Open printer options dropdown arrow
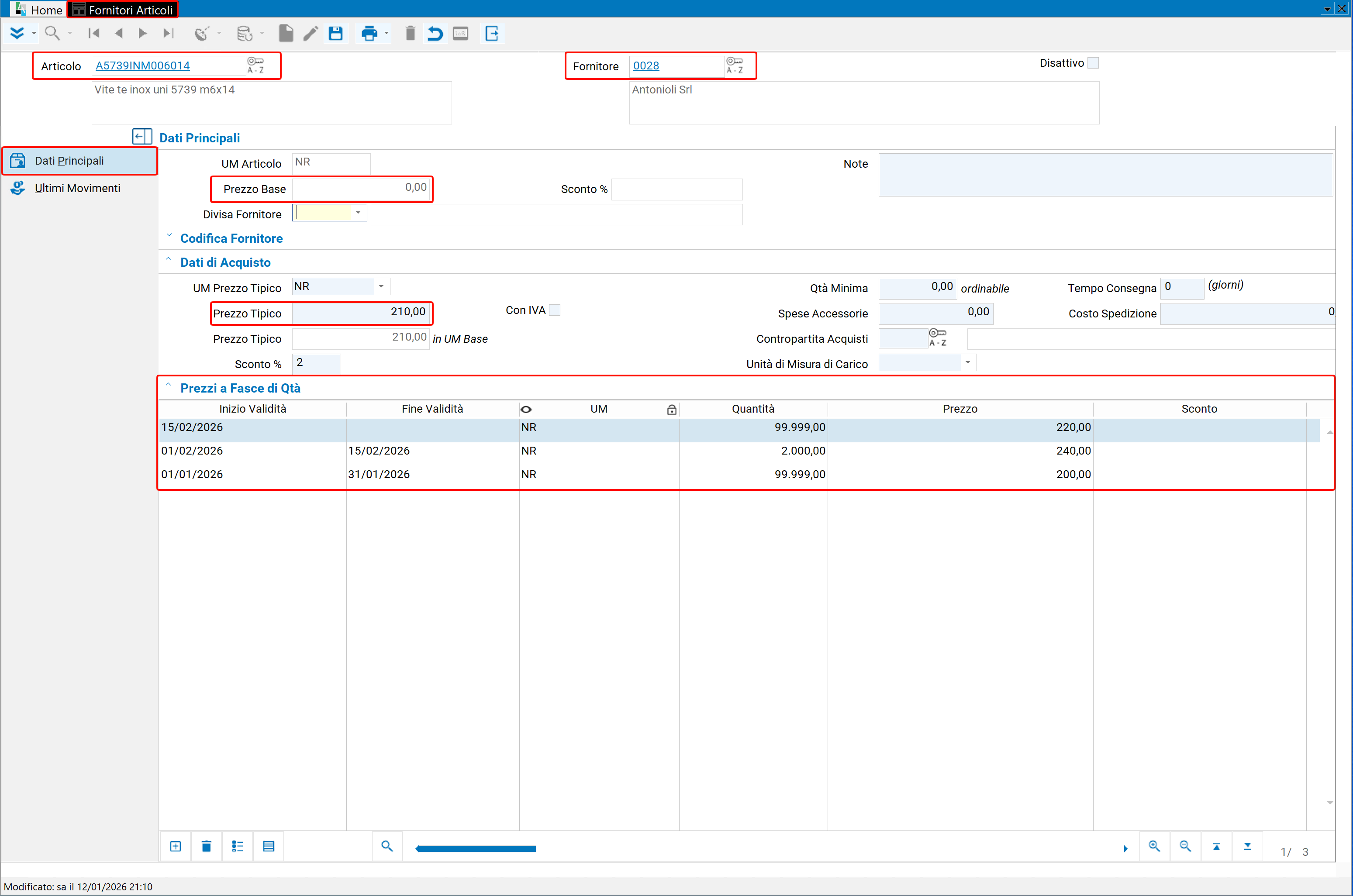Image resolution: width=1353 pixels, height=896 pixels. 386,33
